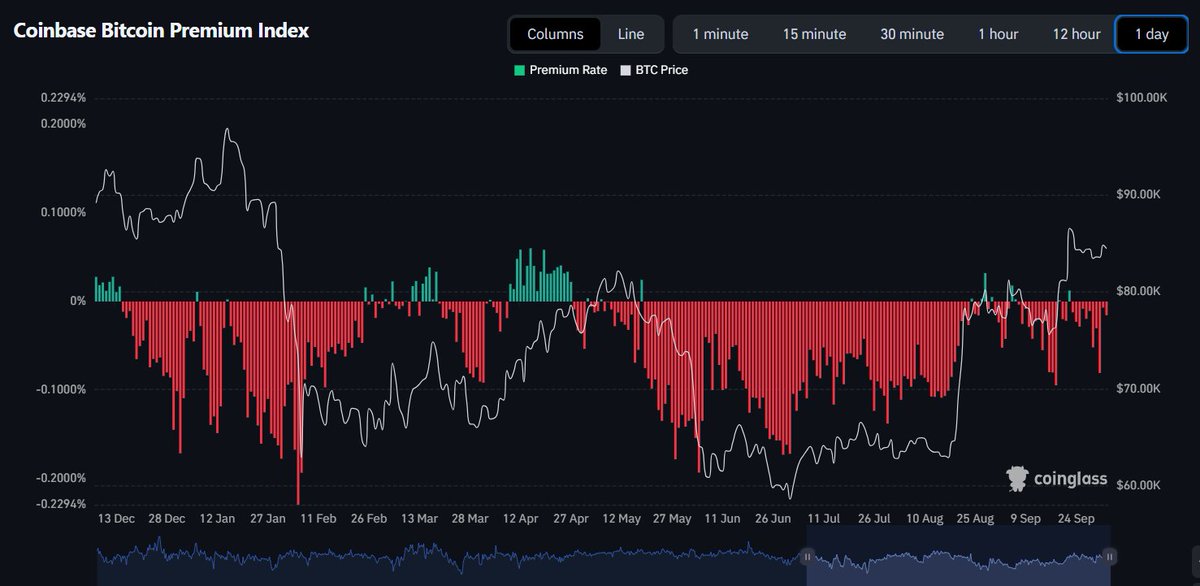The image size is (1200, 586).
Task: Click the 24 Sep date label
Action: pyautogui.click(x=1076, y=519)
